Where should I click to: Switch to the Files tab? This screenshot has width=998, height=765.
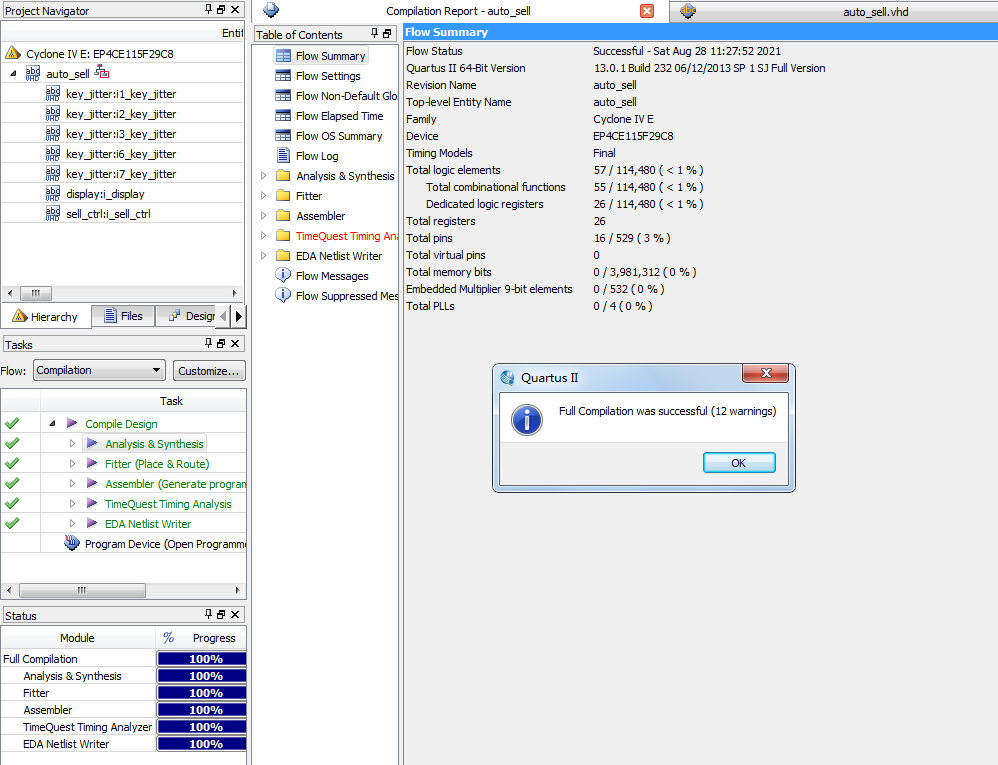[x=122, y=316]
